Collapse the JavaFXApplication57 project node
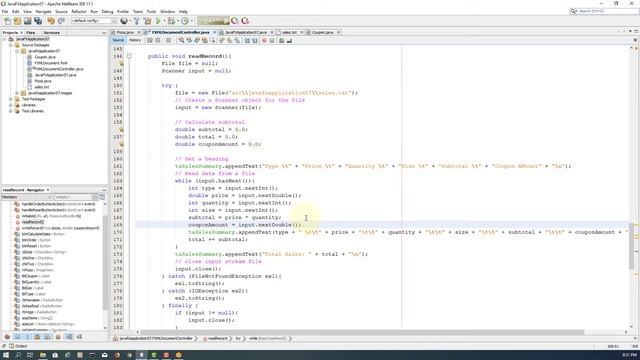 click(x=4, y=39)
